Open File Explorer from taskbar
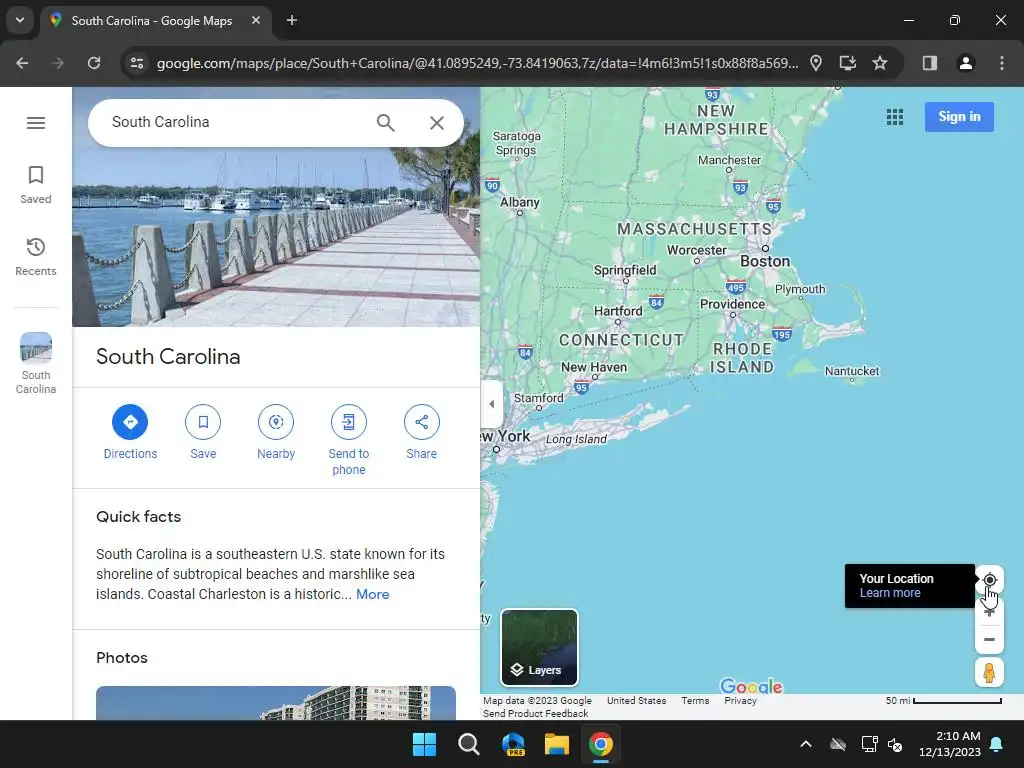The image size is (1024, 768). tap(557, 744)
